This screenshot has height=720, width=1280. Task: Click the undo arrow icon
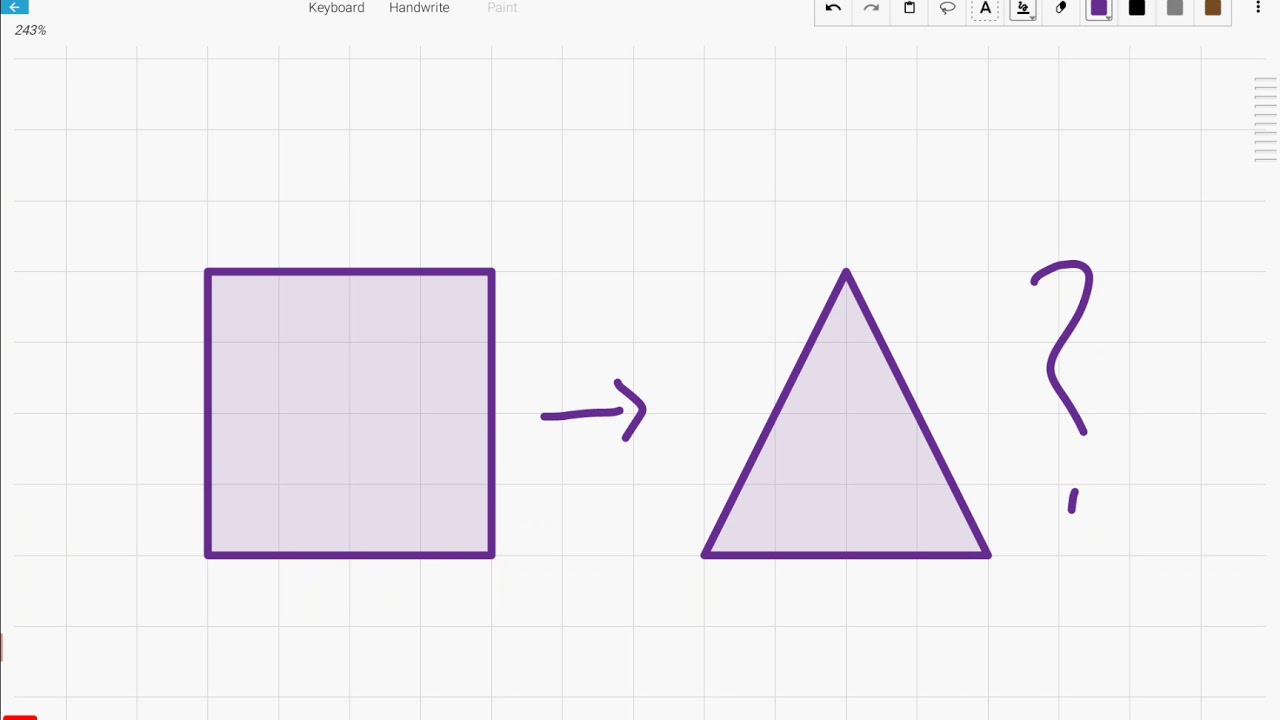pyautogui.click(x=833, y=8)
